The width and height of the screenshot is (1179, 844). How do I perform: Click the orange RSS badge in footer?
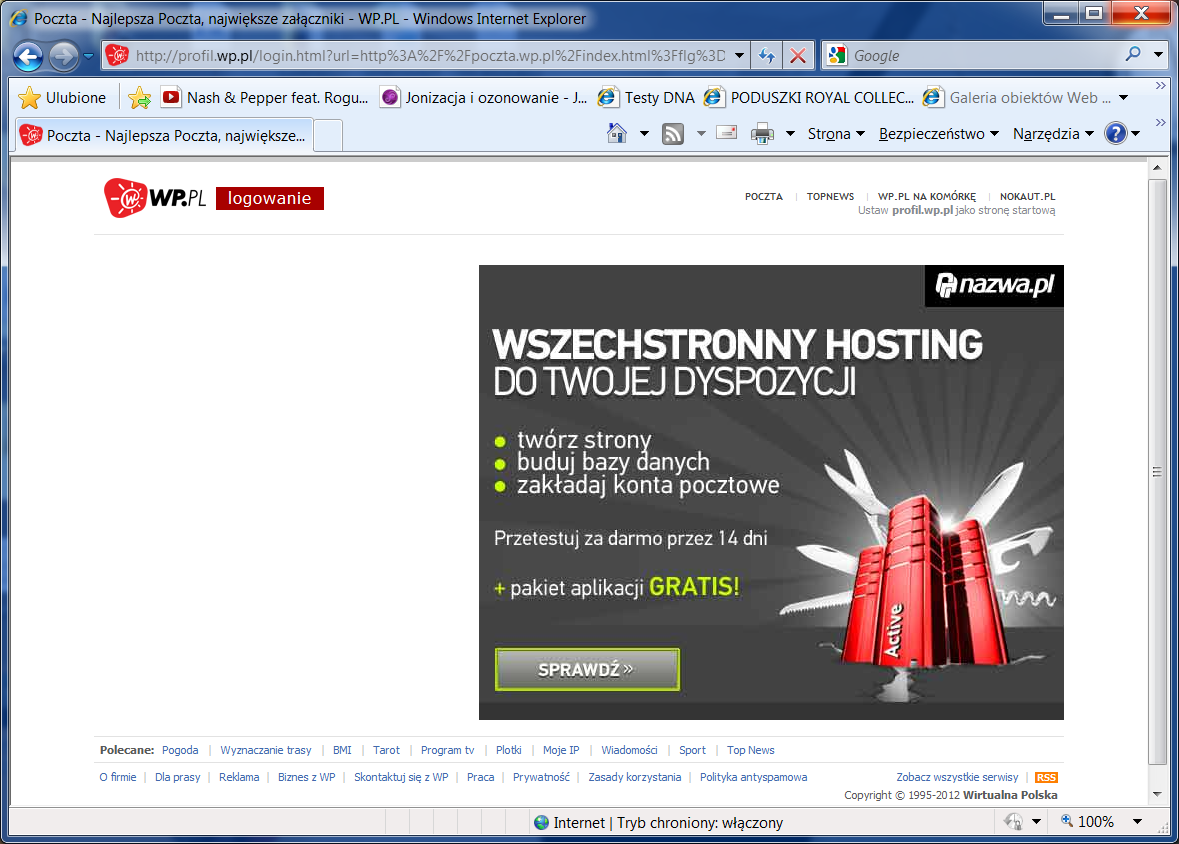click(1046, 777)
